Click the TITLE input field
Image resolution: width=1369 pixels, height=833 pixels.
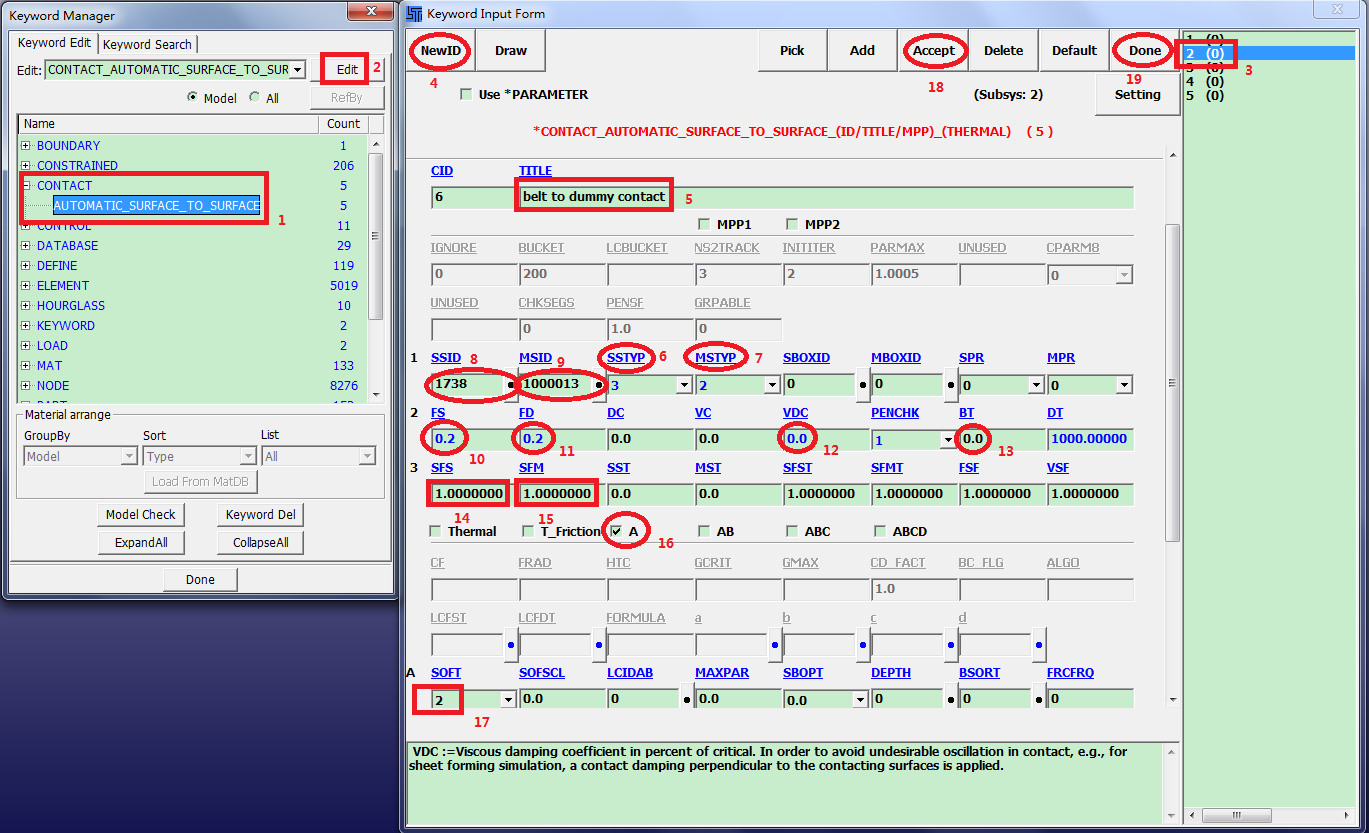[x=825, y=197]
